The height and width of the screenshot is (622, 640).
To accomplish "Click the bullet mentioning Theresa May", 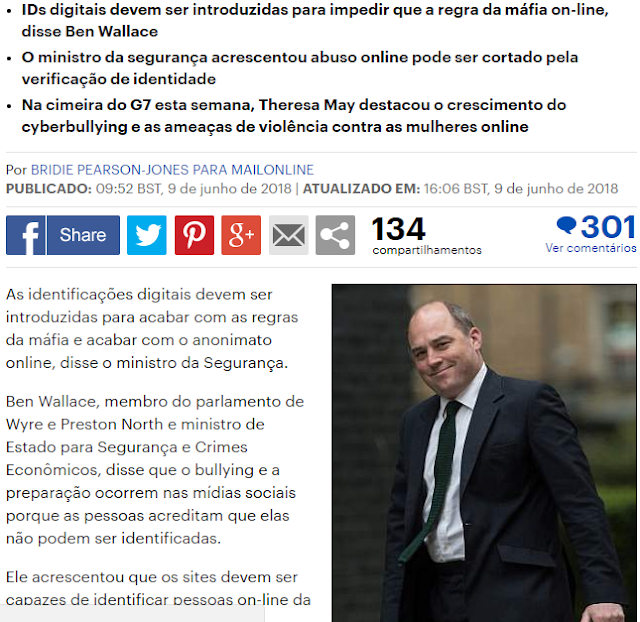I will pyautogui.click(x=294, y=116).
